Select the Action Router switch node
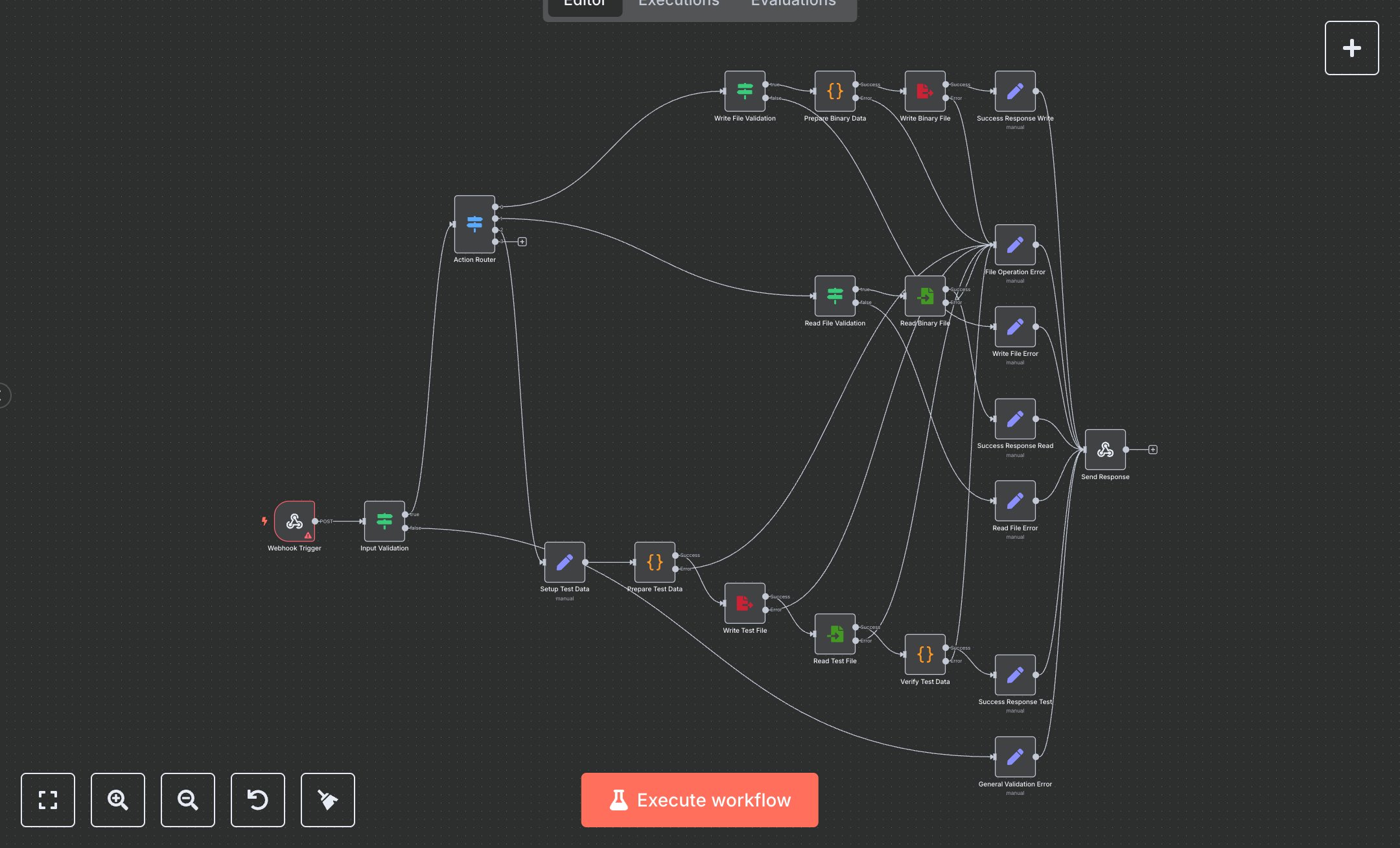 pos(474,224)
